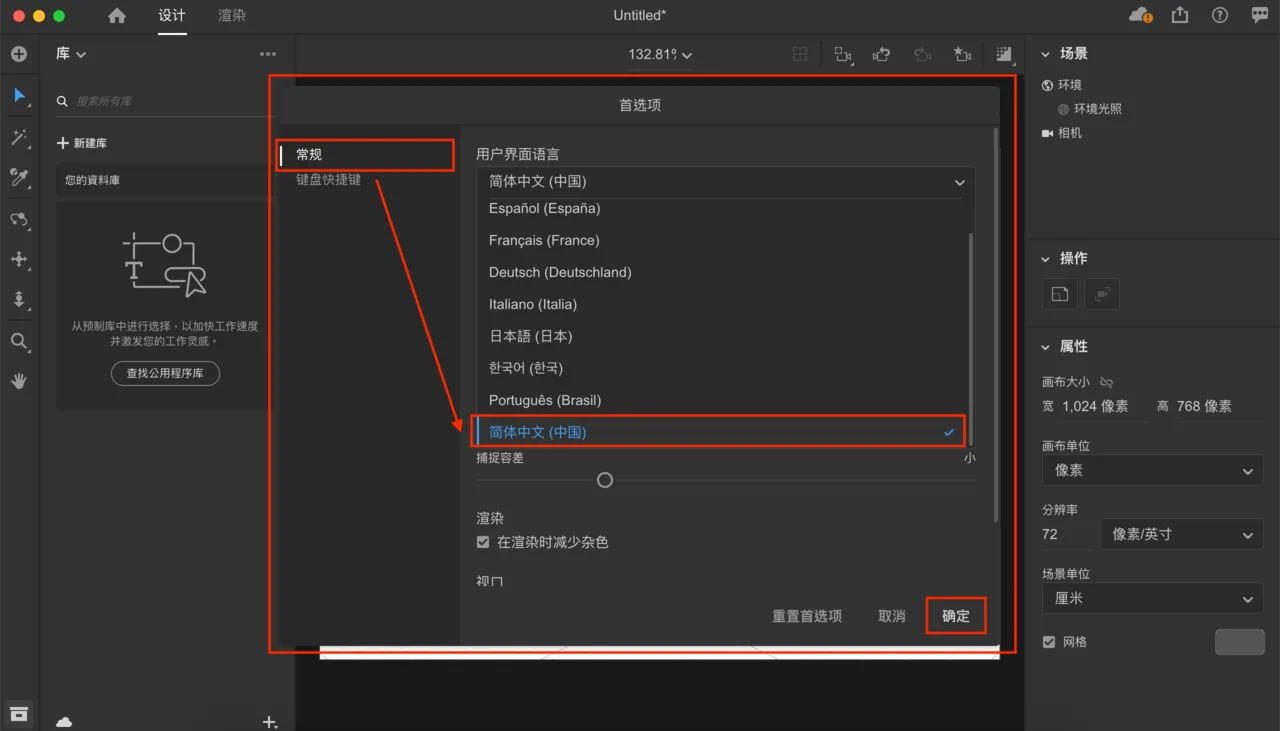Click the 捕捉容差 slider handle
The width and height of the screenshot is (1280, 731).
coord(605,480)
